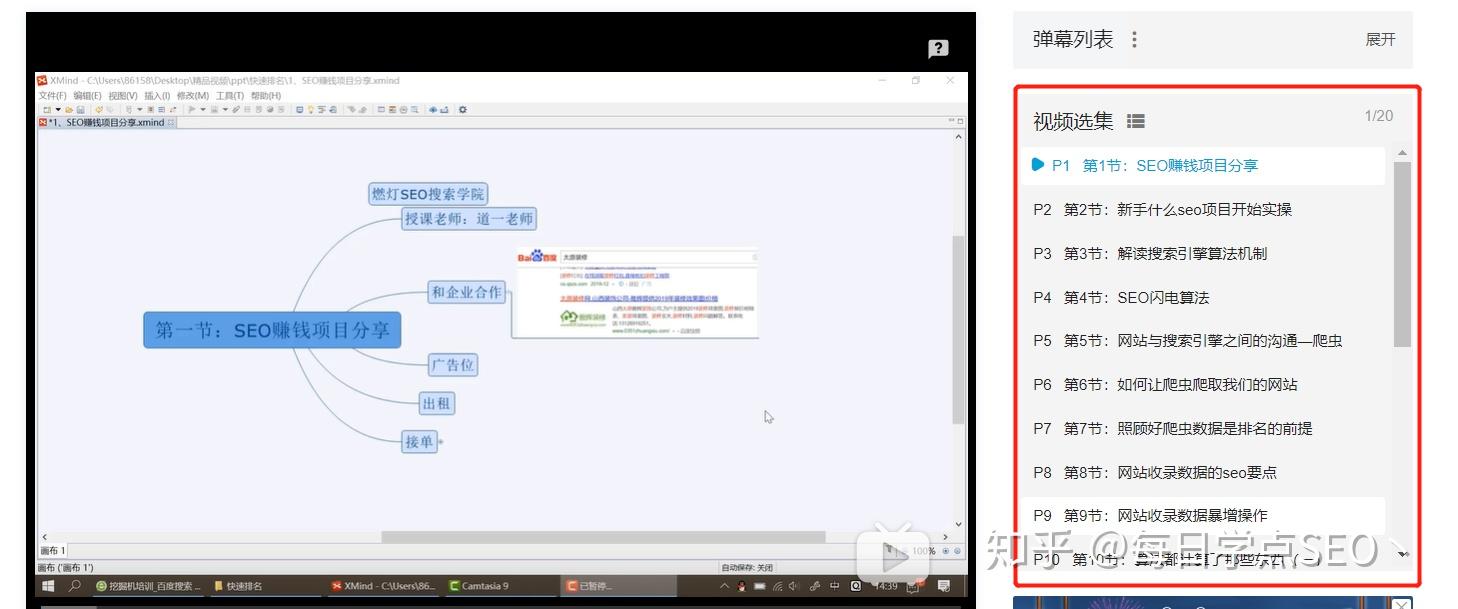The height and width of the screenshot is (609, 1458).
Task: Click the playlist scrollbar up arrow
Action: pyautogui.click(x=1402, y=154)
